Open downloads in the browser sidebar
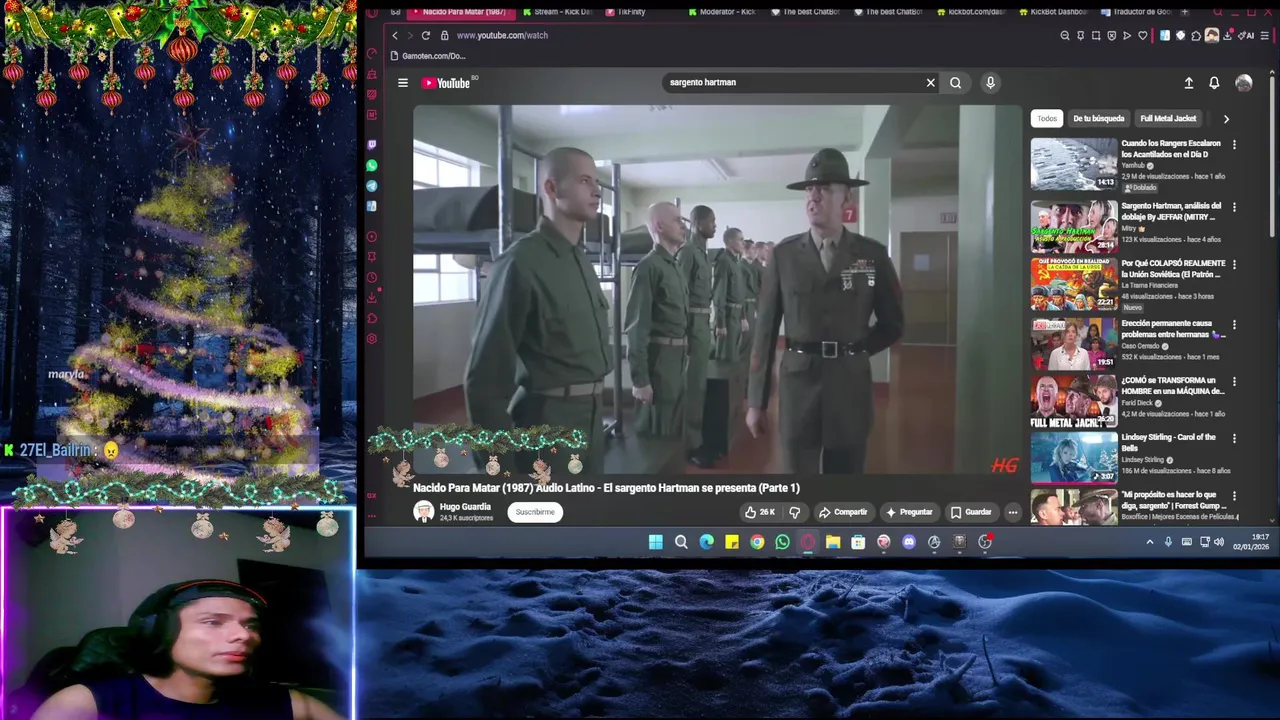The image size is (1280, 720). point(372,297)
